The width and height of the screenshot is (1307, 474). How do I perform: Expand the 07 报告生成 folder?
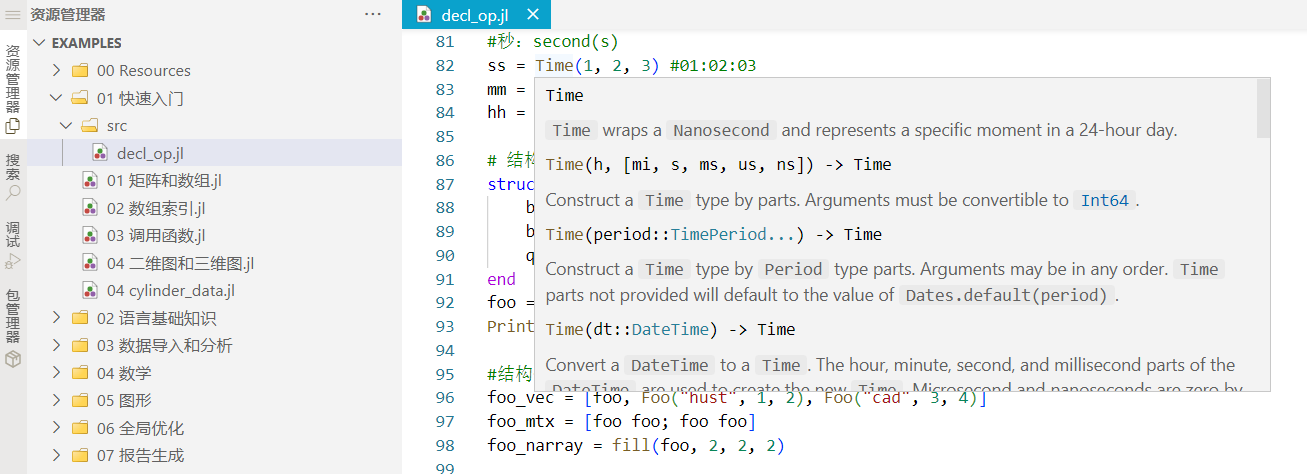(56, 456)
